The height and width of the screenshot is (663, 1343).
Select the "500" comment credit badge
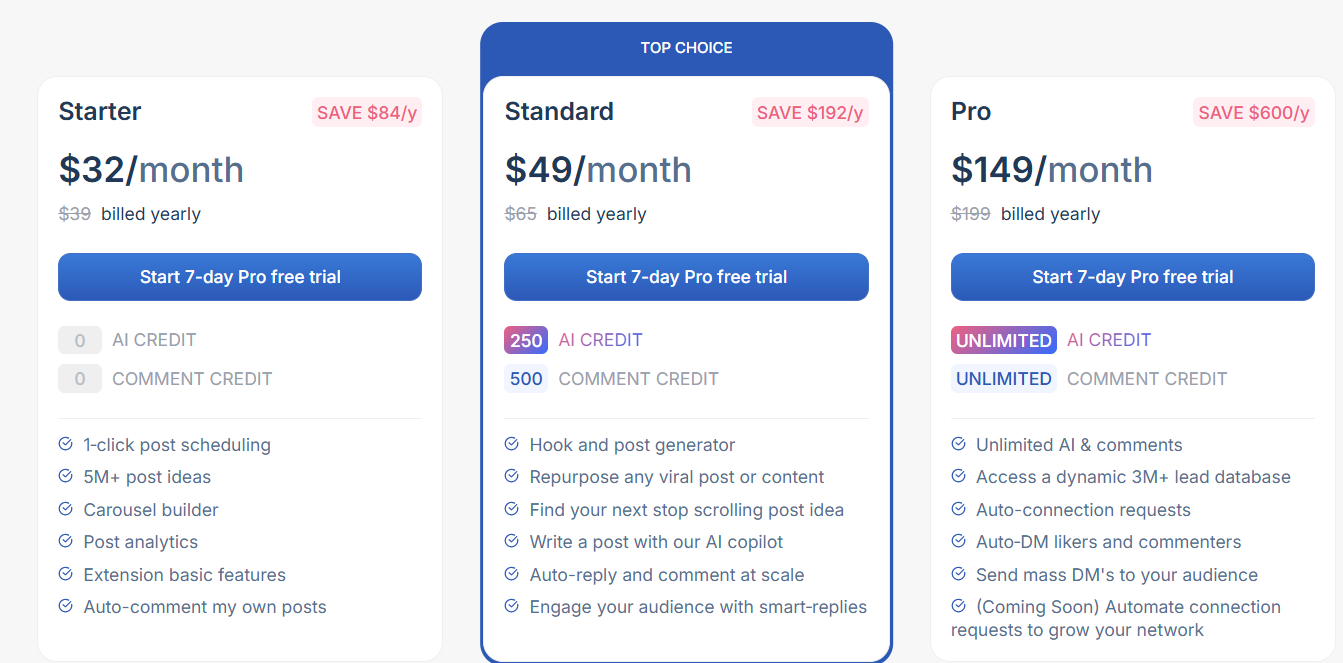click(x=525, y=378)
